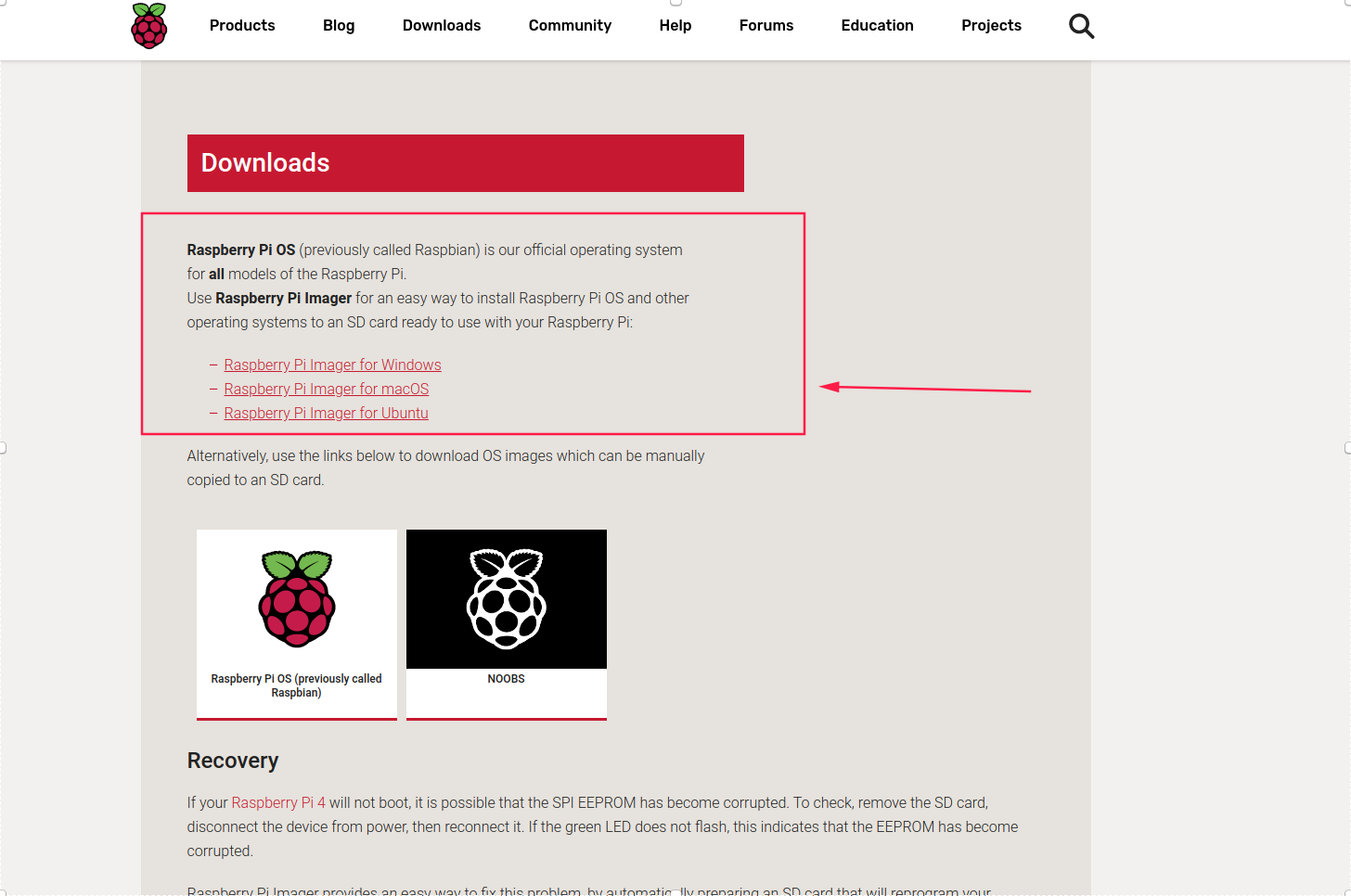Viewport: 1351px width, 896px height.
Task: Download Raspberry Pi Imager for Windows
Action: (332, 365)
